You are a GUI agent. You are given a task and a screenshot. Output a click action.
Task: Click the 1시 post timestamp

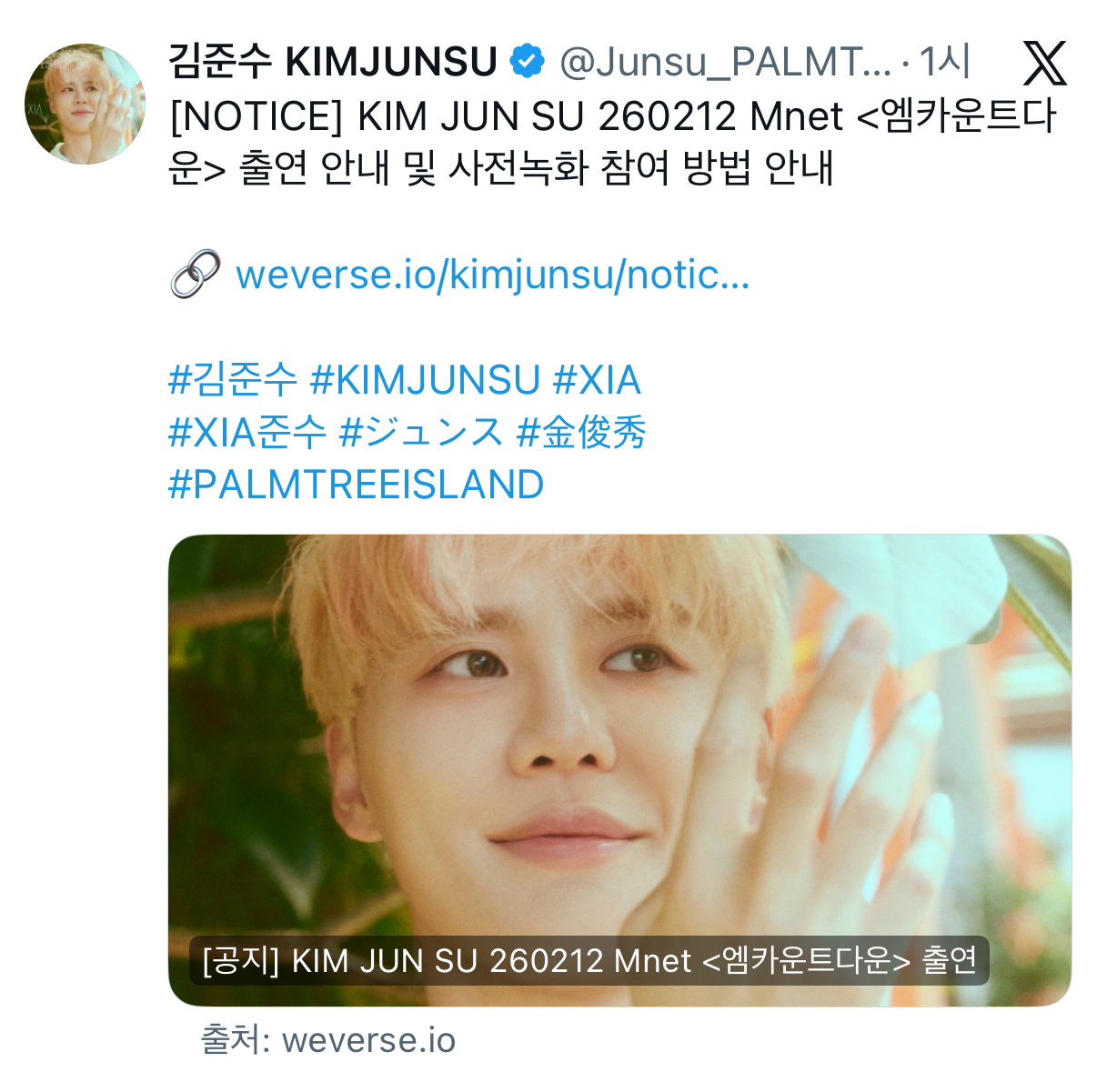945,62
